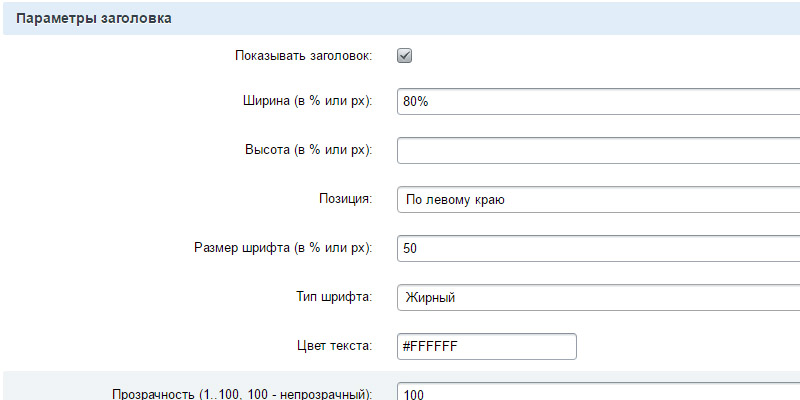Click the Позиция label text
800x400 pixels.
(x=346, y=199)
